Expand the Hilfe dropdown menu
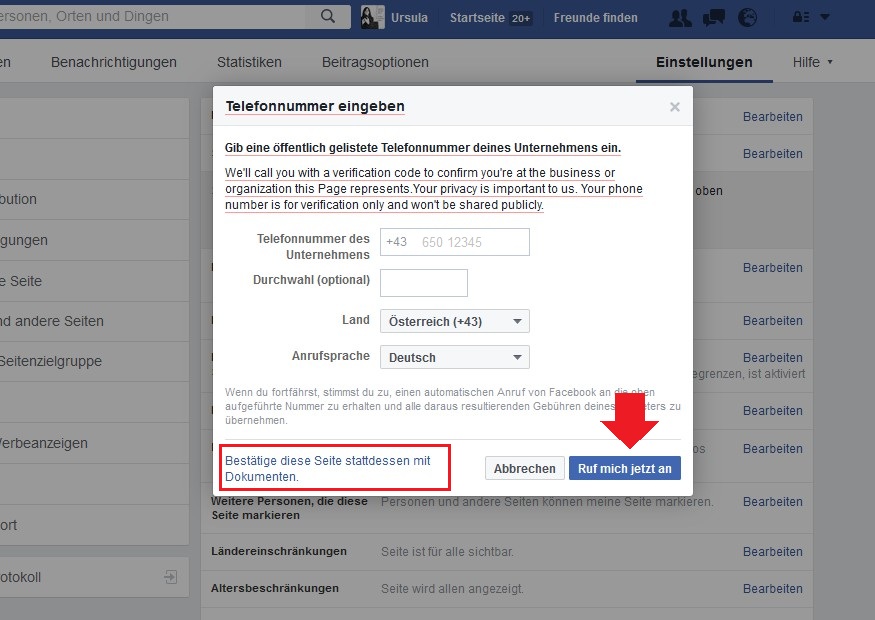 (812, 62)
